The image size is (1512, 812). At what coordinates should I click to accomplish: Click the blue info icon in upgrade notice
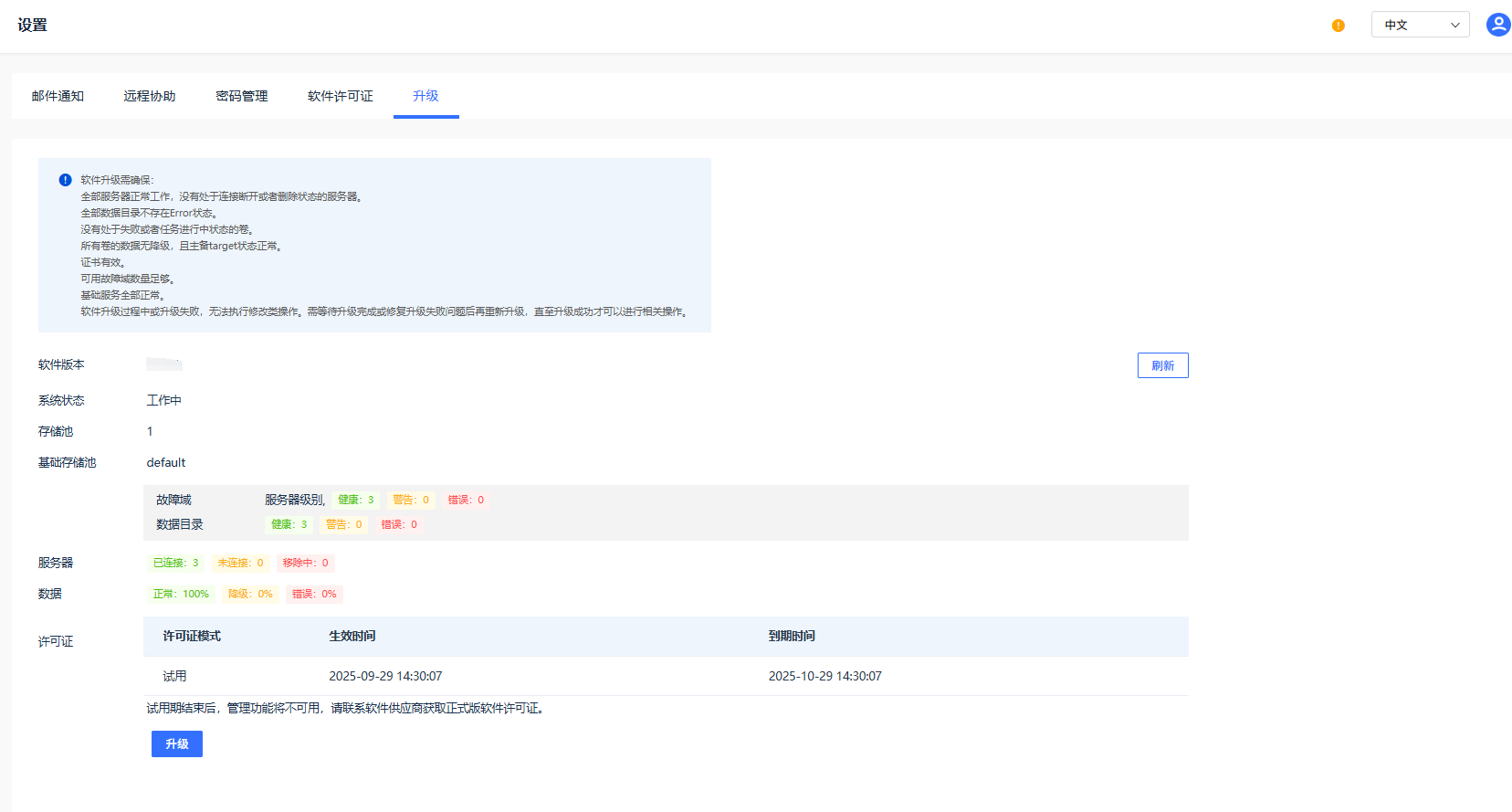65,180
